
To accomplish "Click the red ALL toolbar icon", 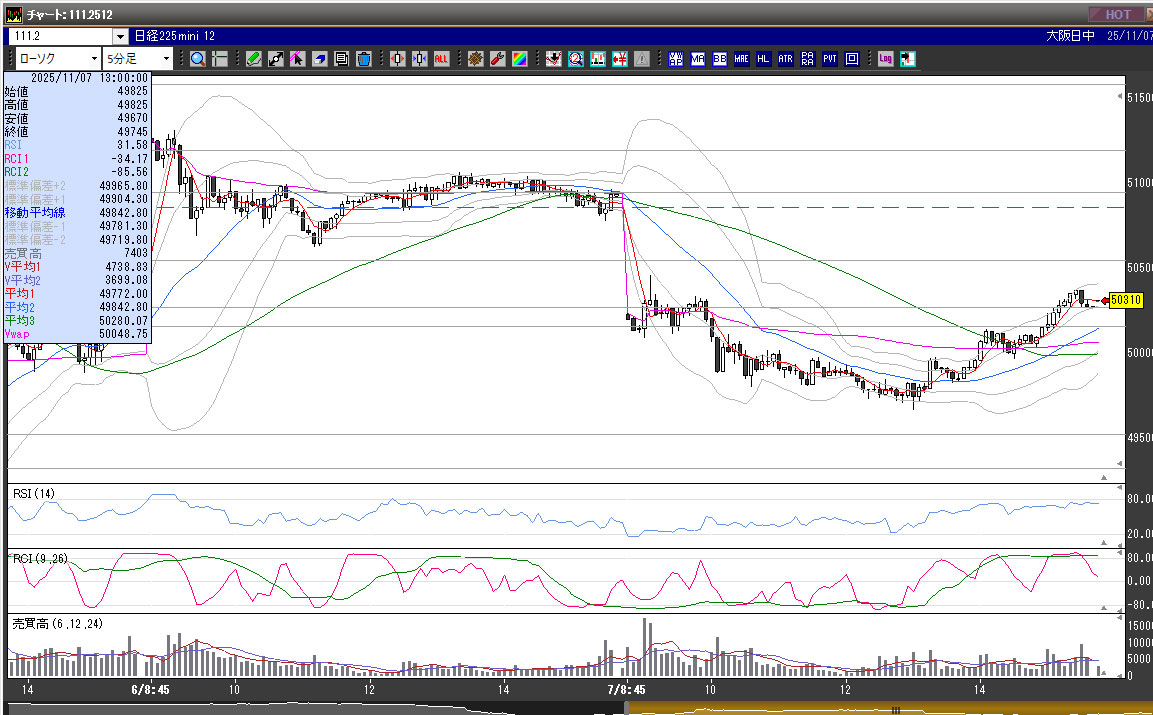I will (441, 59).
